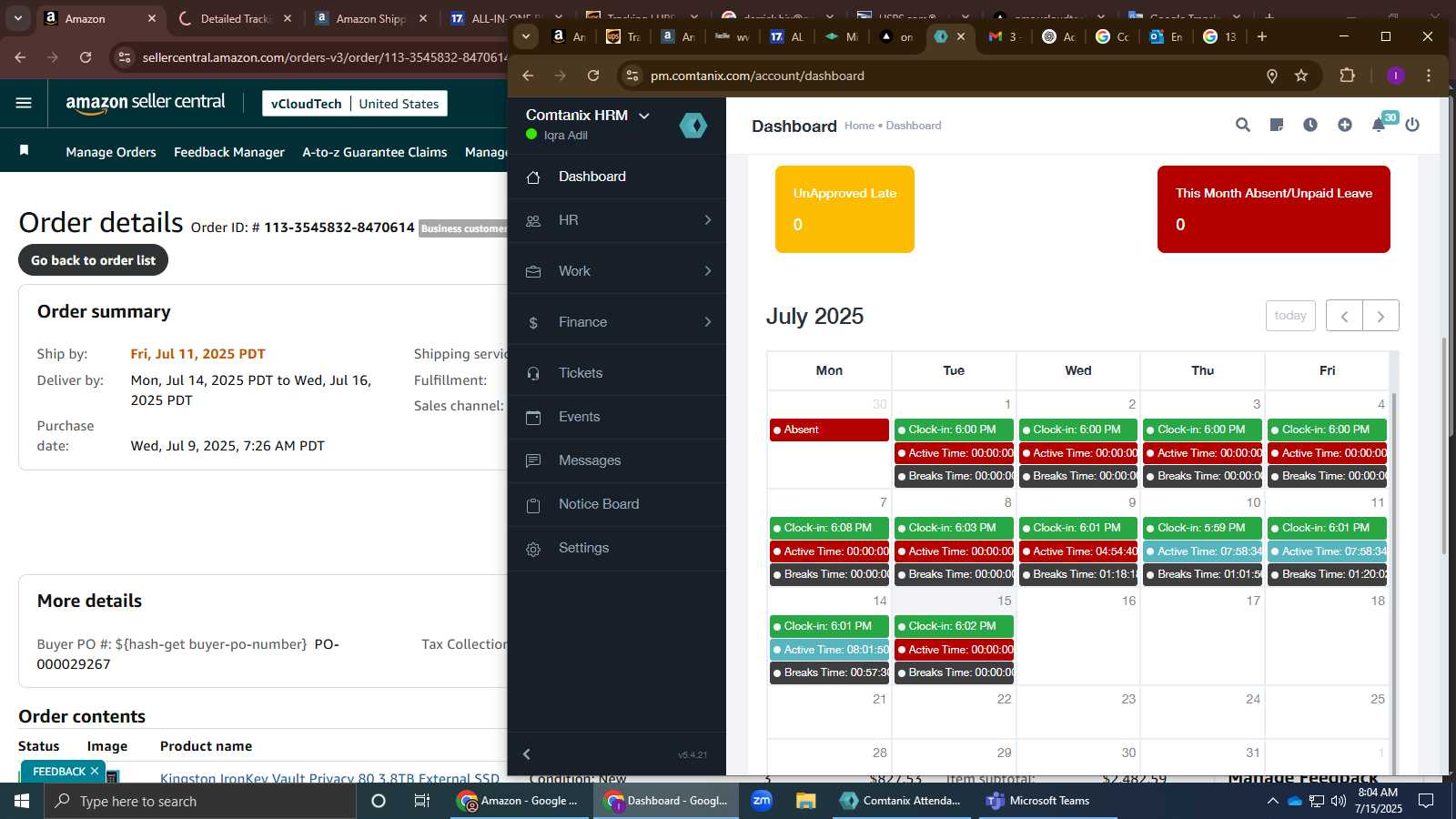Image resolution: width=1456 pixels, height=819 pixels.
Task: Click the calendar today button
Action: (1290, 316)
